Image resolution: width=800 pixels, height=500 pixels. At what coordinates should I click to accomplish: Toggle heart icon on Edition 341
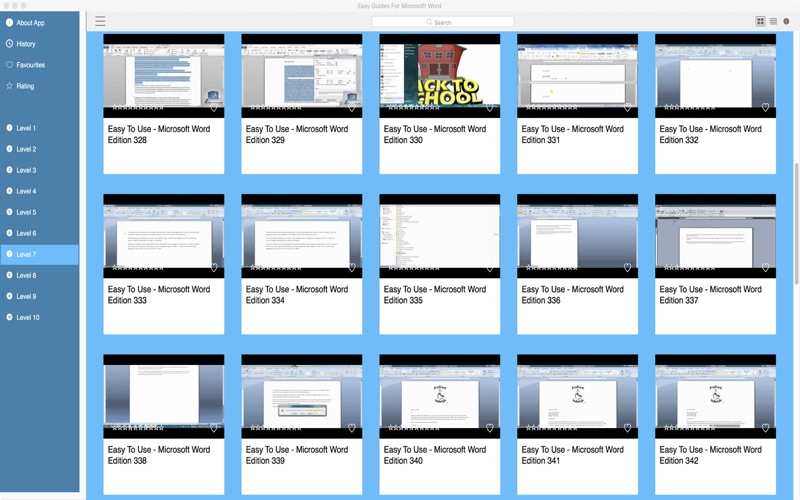[628, 428]
